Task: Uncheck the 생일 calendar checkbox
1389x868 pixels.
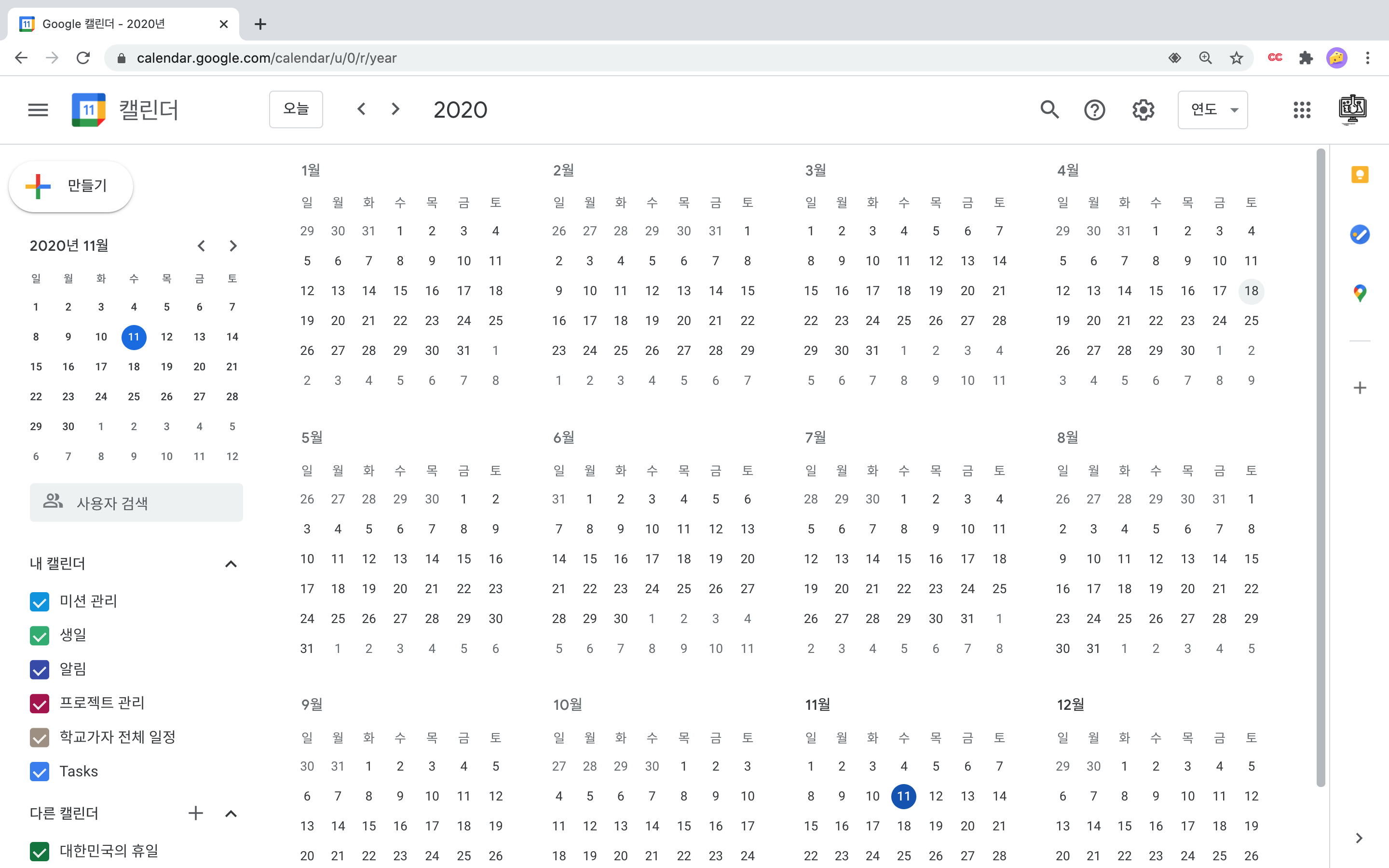Action: point(40,636)
